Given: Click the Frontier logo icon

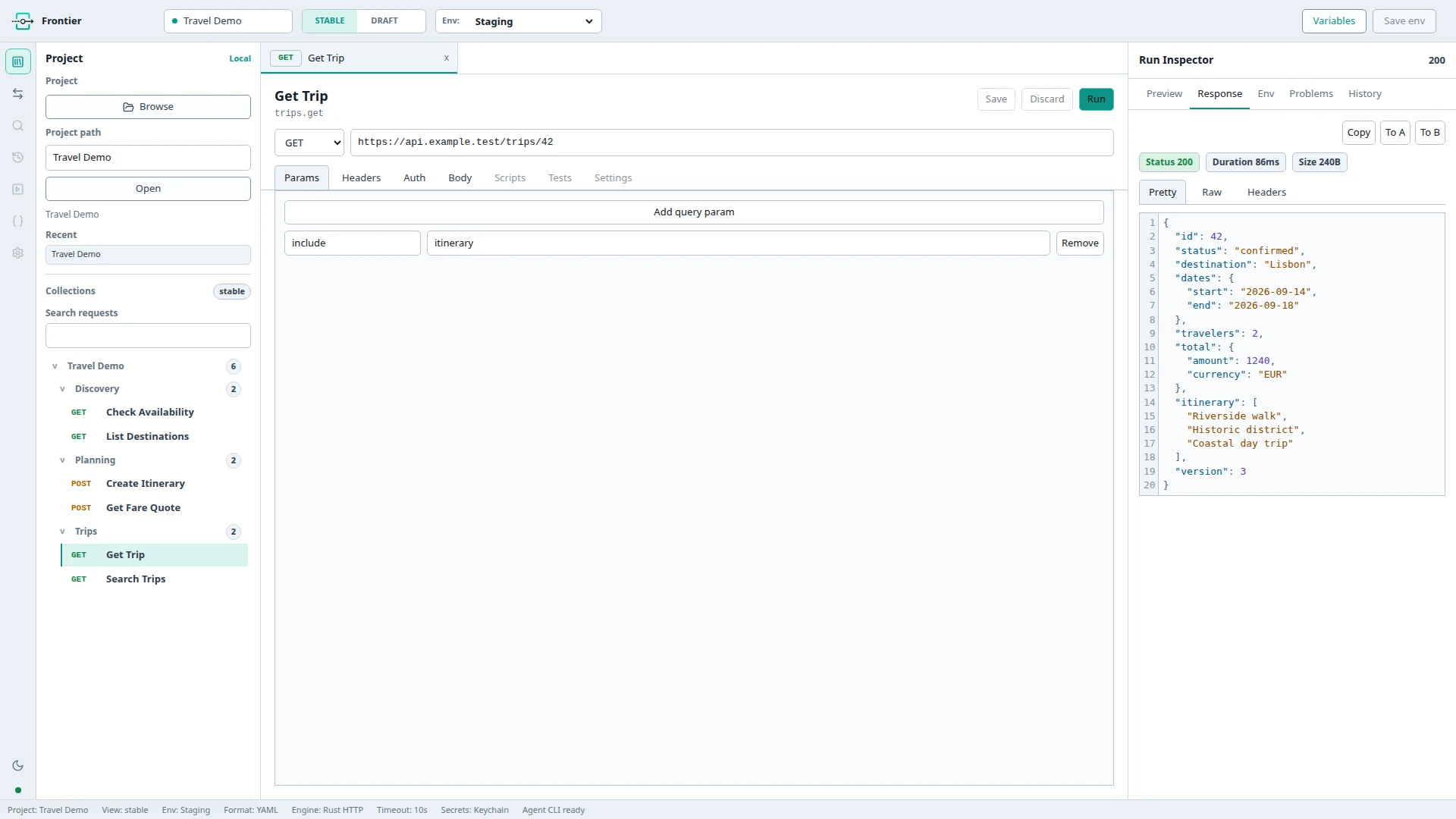Looking at the screenshot, I should [x=23, y=20].
